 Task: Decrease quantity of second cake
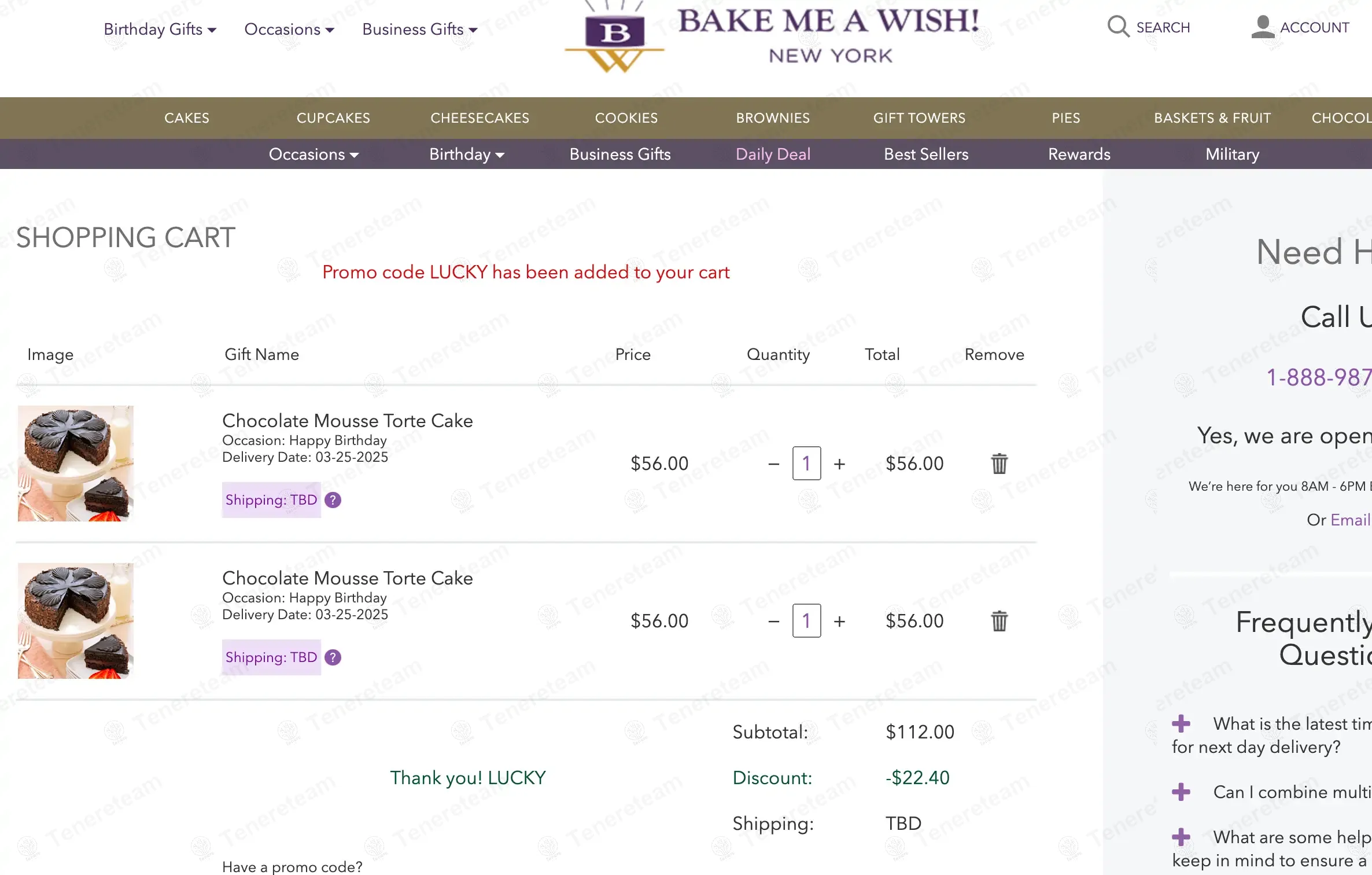[x=774, y=621]
